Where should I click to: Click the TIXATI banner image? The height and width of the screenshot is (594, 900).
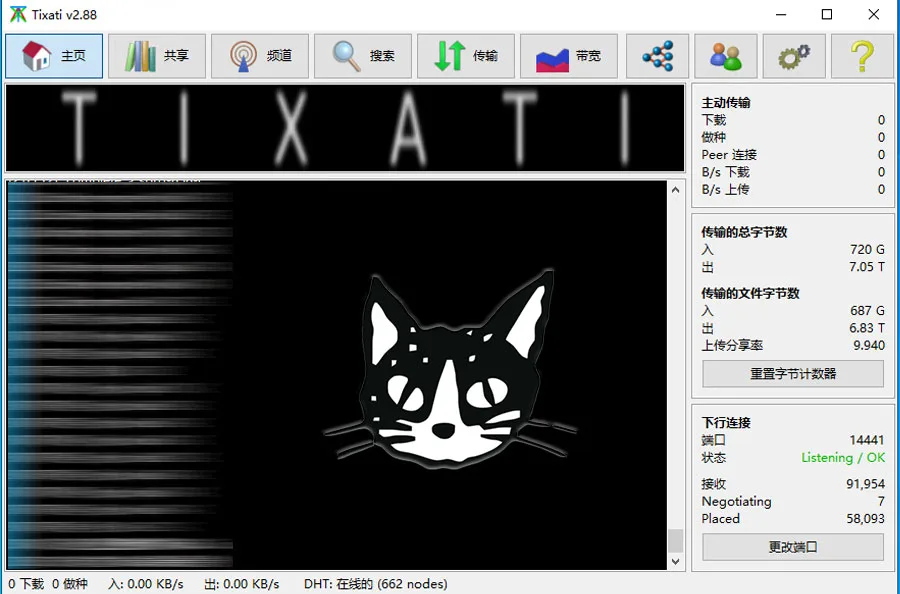(x=345, y=128)
